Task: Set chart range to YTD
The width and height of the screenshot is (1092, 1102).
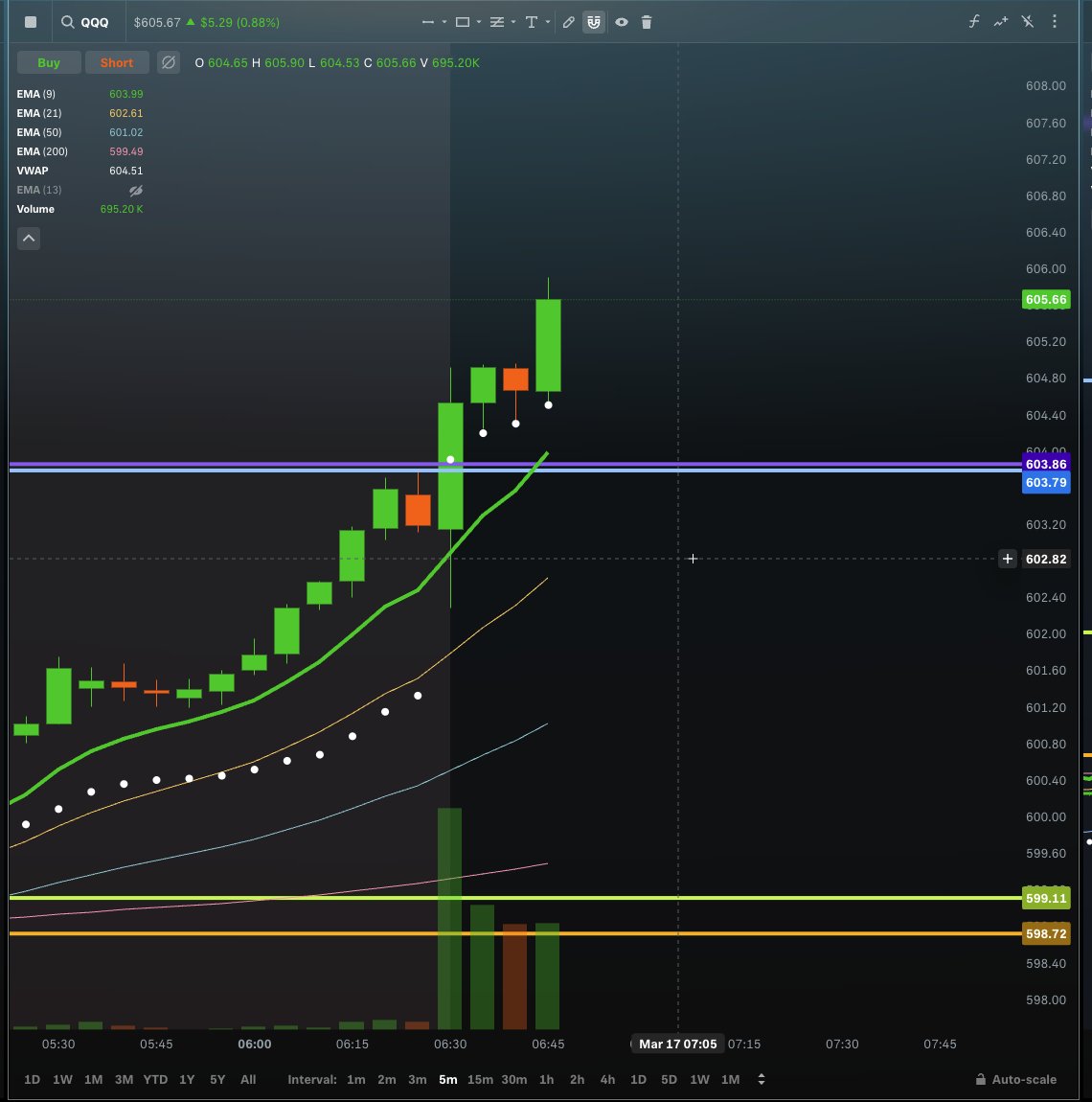Action: pos(155,1080)
